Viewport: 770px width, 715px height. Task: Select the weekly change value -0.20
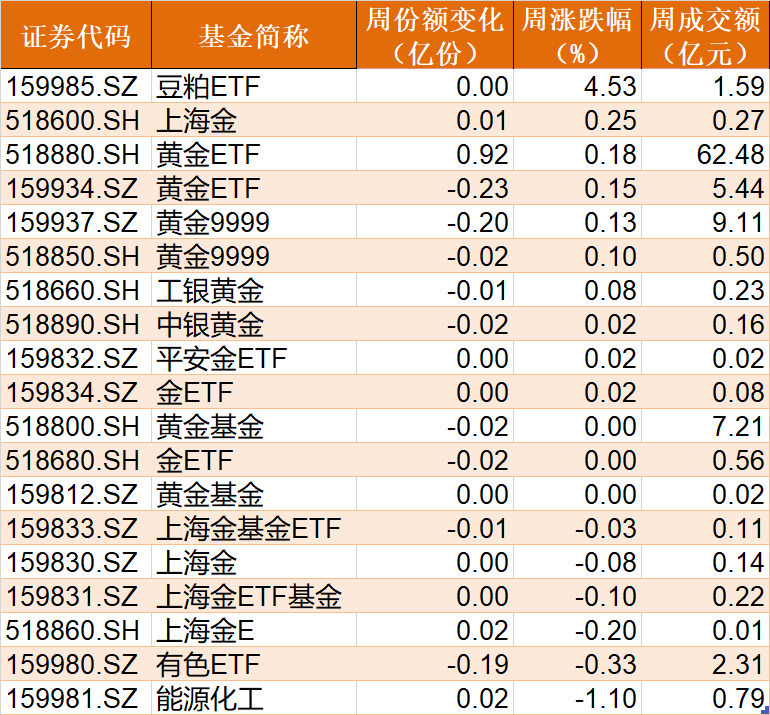[x=605, y=630]
